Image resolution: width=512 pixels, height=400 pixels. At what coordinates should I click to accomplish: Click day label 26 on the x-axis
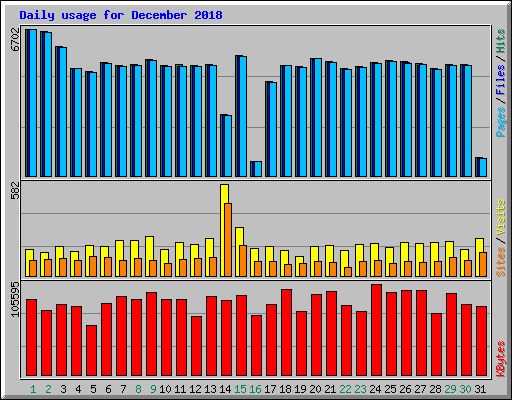click(x=405, y=389)
